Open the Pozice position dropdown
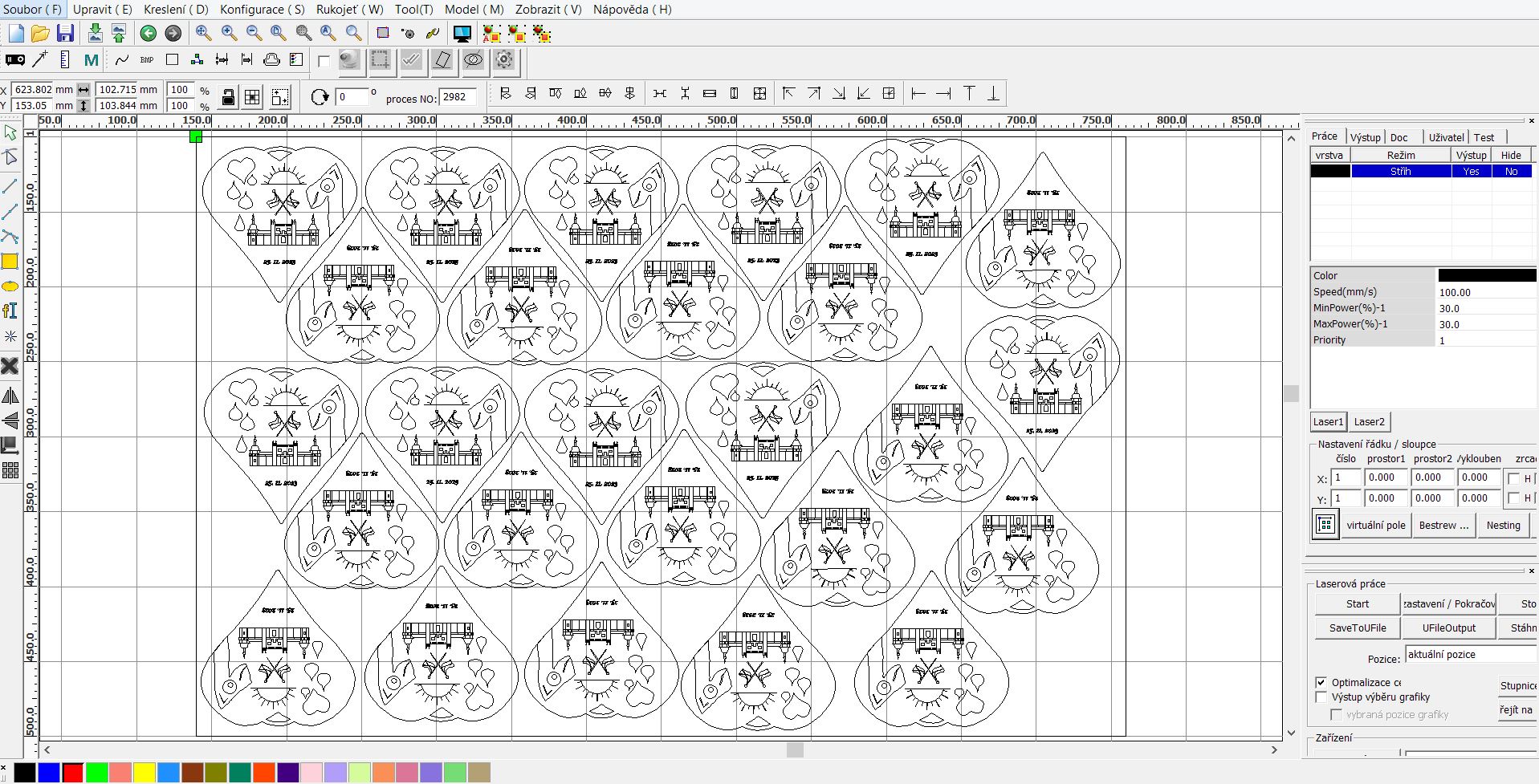Screen dimensions: 1539x784 click(x=1471, y=654)
